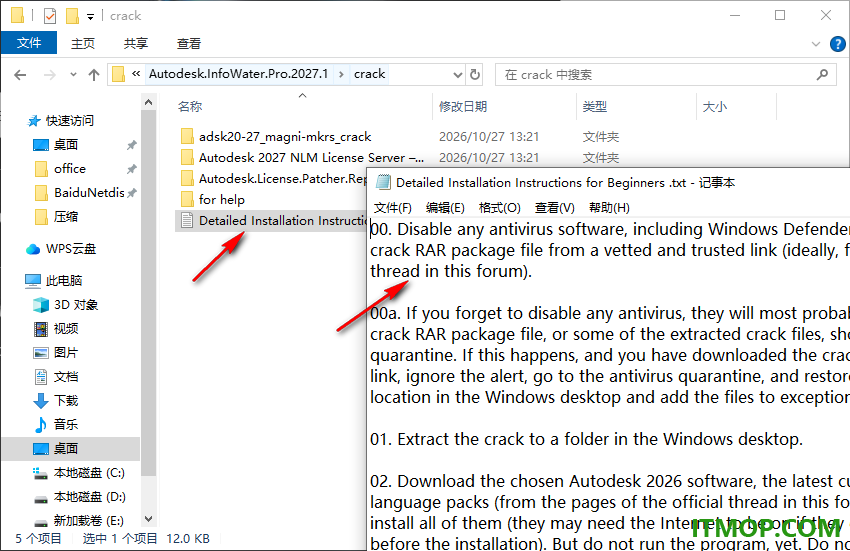
Task: Open Notepad 文件(F) menu
Action: pos(392,208)
